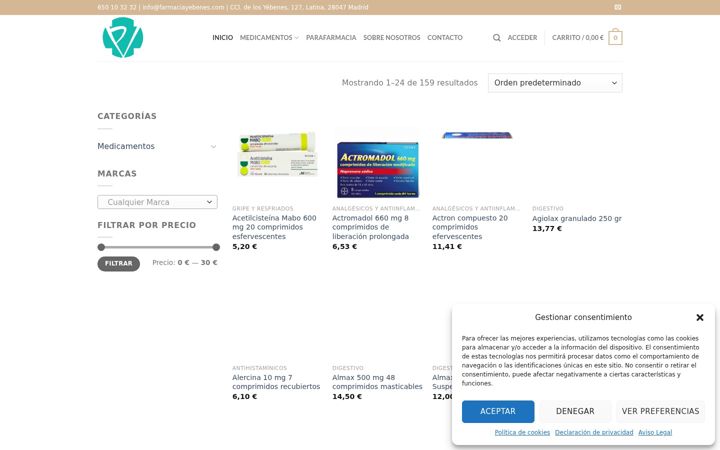Click ACCEDER to log in
720x450 pixels.
522,38
